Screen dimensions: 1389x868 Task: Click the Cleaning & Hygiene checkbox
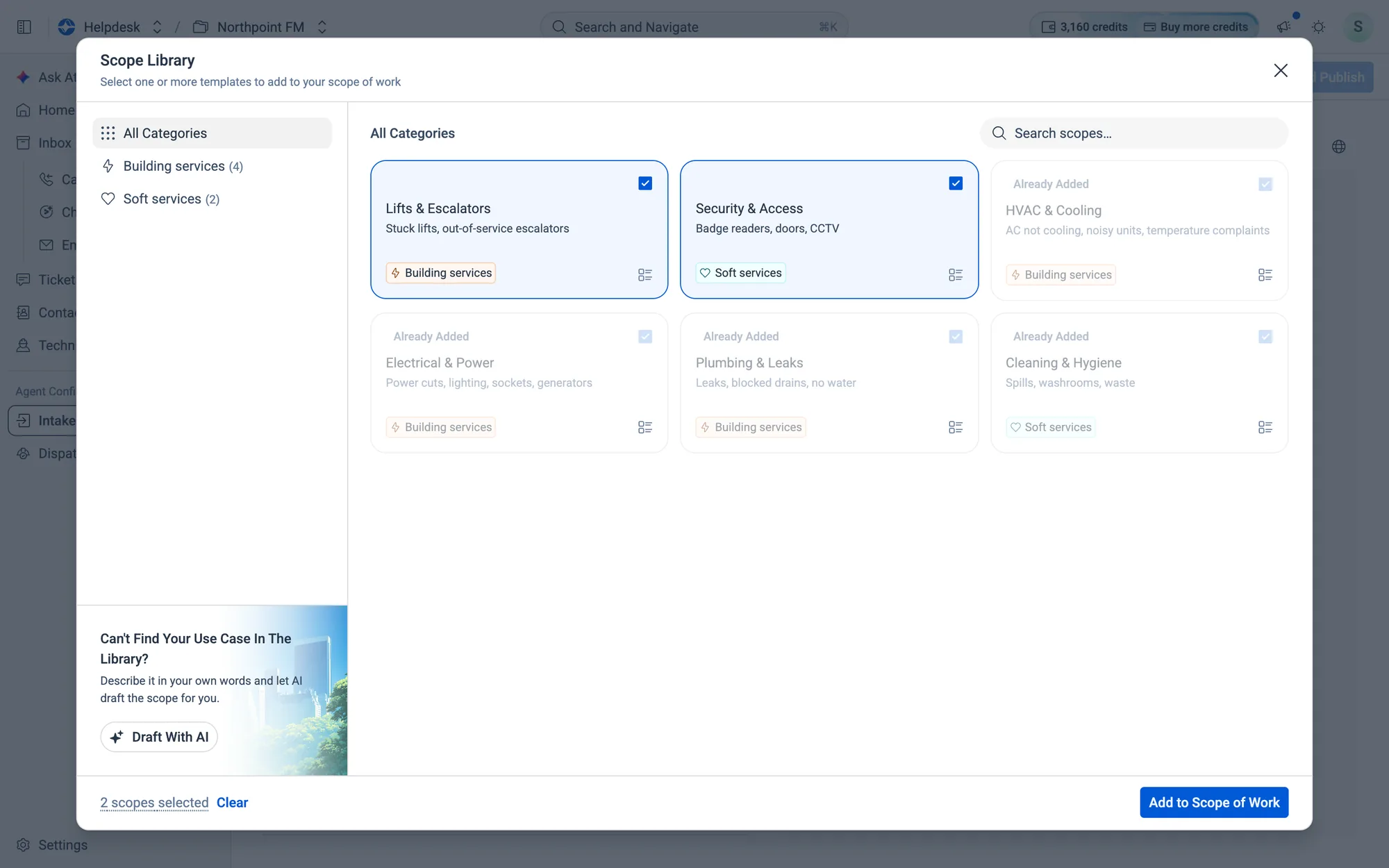(1265, 337)
